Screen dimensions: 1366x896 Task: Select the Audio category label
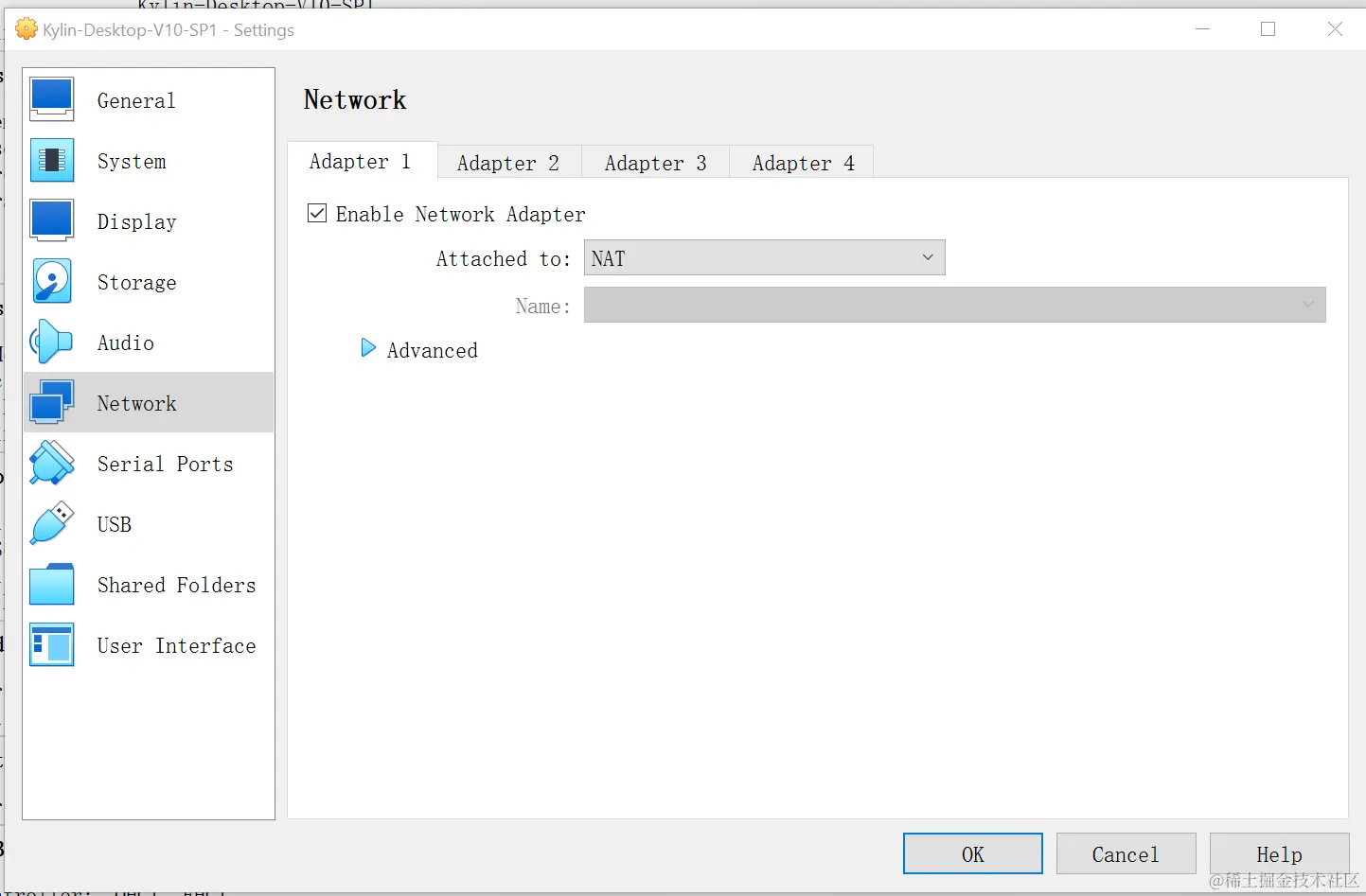pos(126,343)
